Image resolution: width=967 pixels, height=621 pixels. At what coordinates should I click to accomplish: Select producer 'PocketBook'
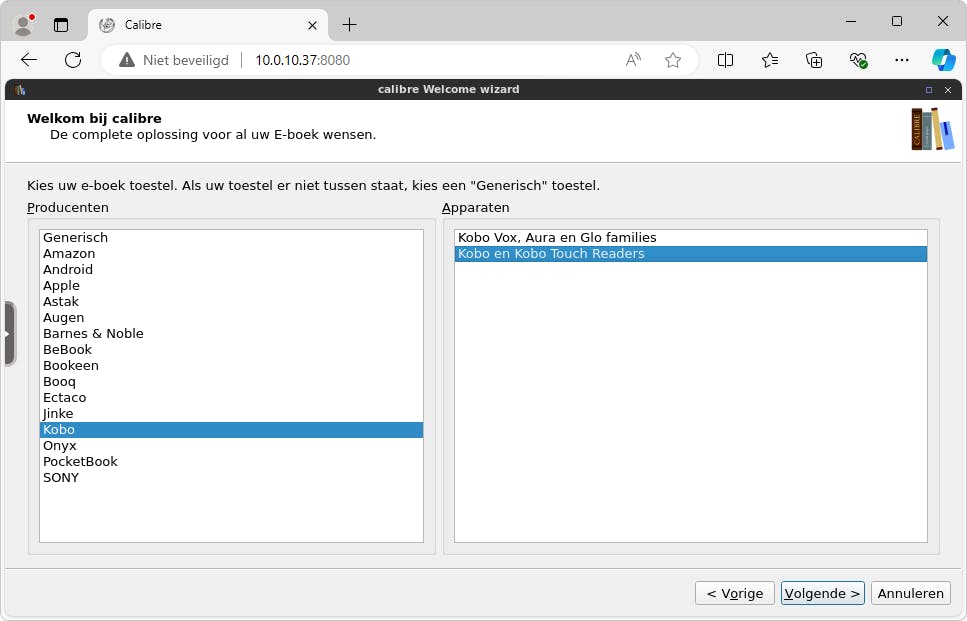[x=231, y=462]
